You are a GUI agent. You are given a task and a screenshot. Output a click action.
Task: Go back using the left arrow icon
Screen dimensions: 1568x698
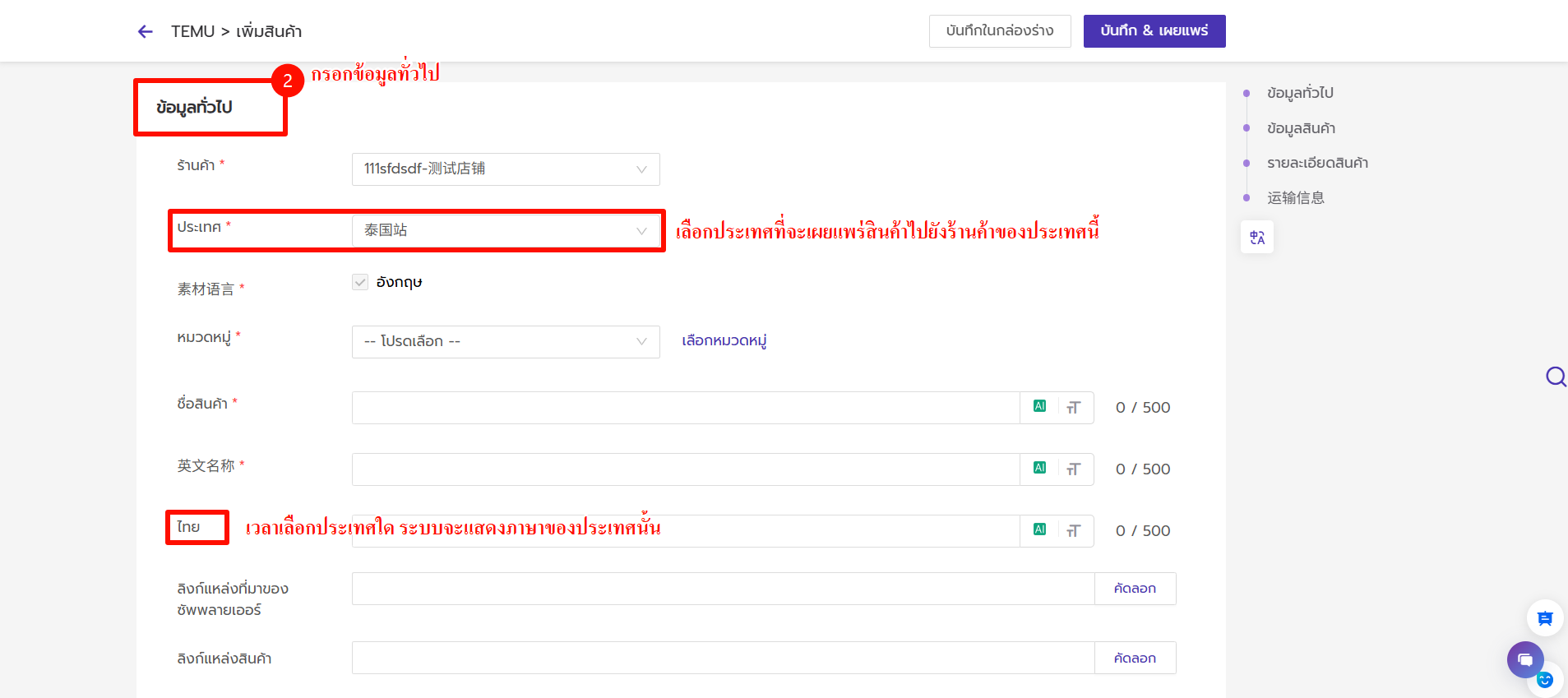(x=146, y=31)
